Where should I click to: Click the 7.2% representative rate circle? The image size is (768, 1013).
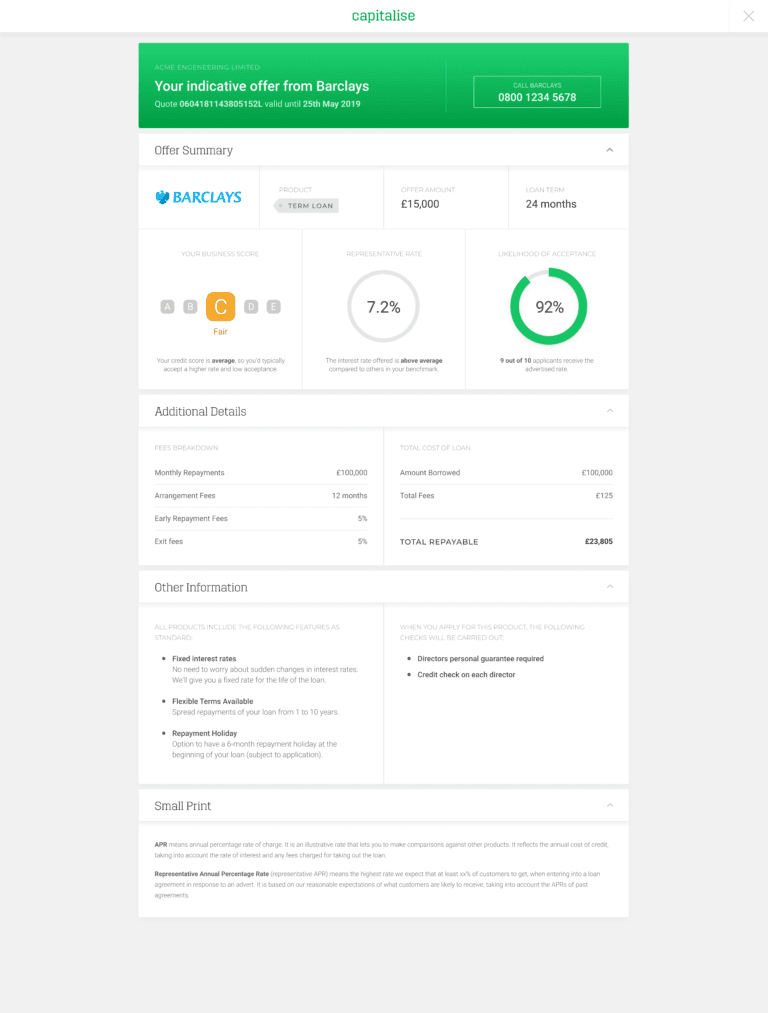(384, 307)
